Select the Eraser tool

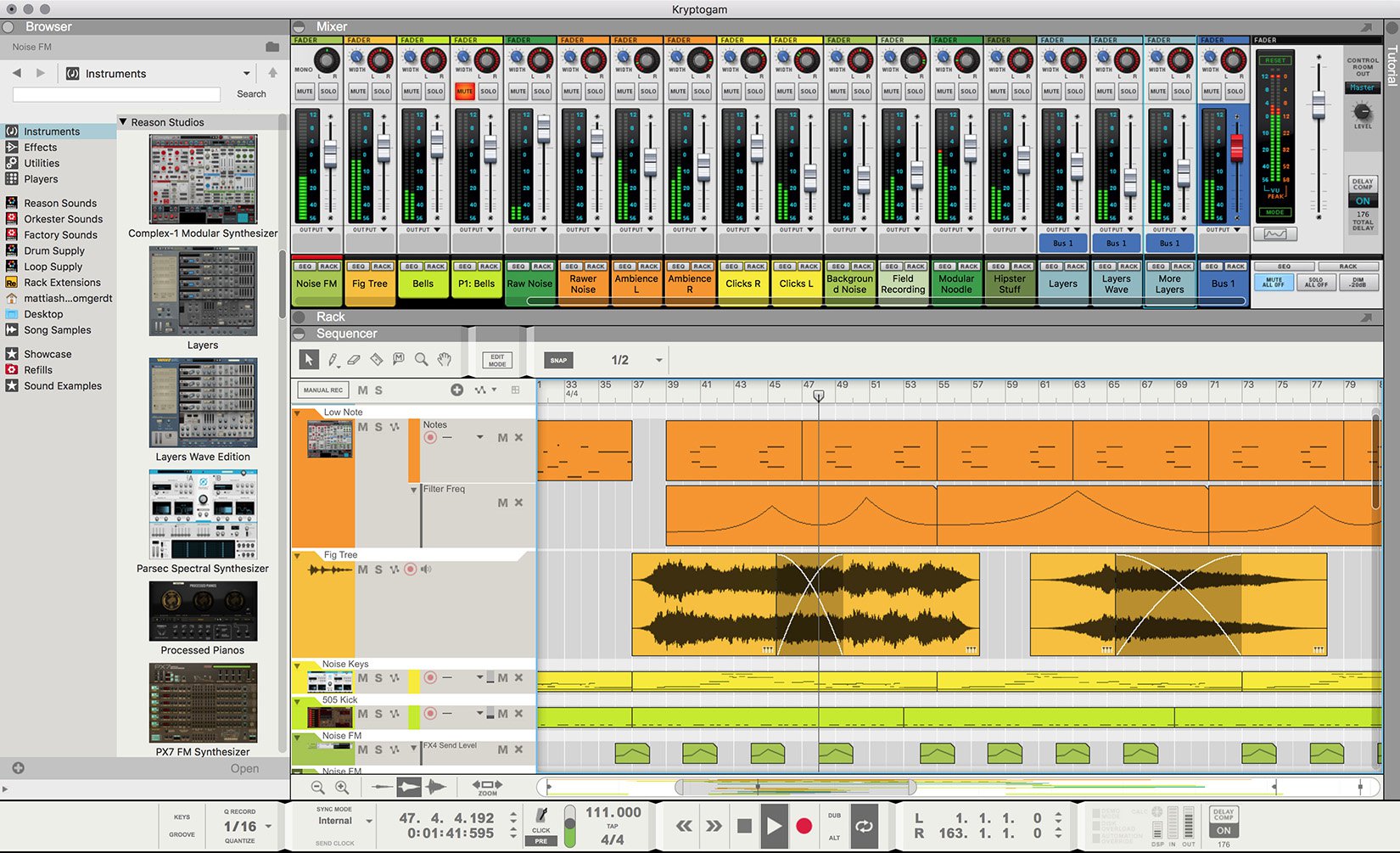click(355, 360)
